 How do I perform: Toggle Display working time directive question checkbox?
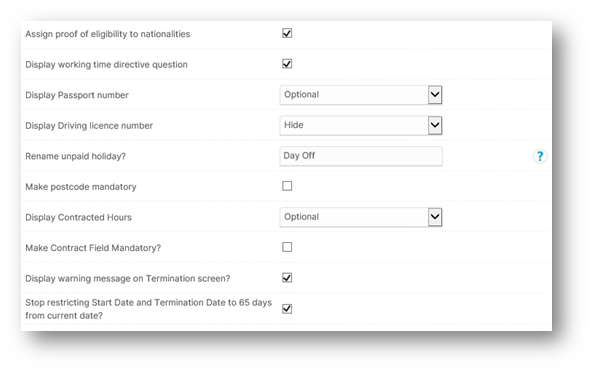tap(287, 64)
